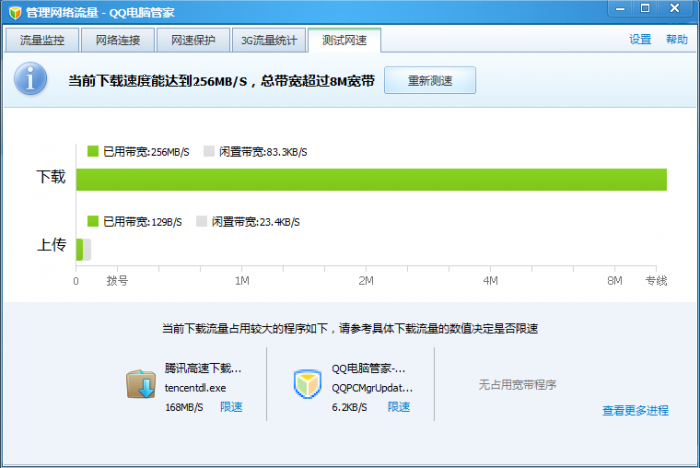The width and height of the screenshot is (700, 468).
Task: Click the 上传 bandwidth usage bar
Action: 83,250
